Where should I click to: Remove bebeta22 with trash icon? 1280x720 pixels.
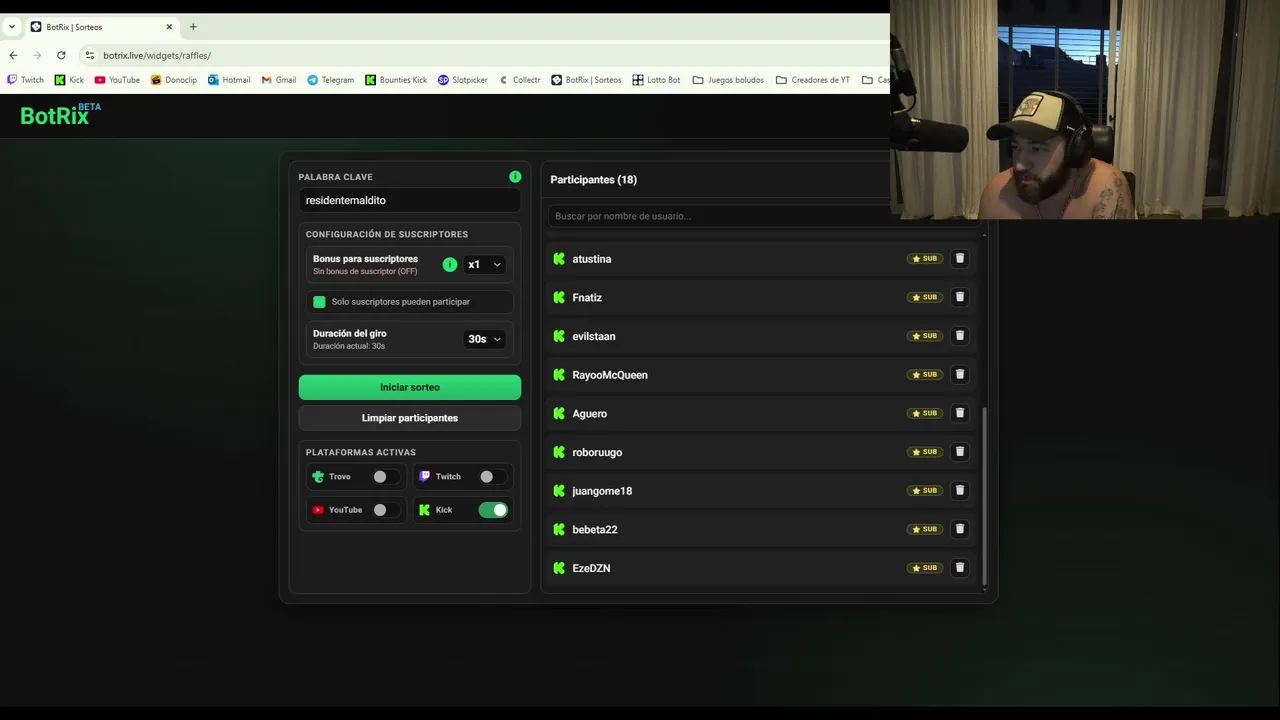coord(959,529)
